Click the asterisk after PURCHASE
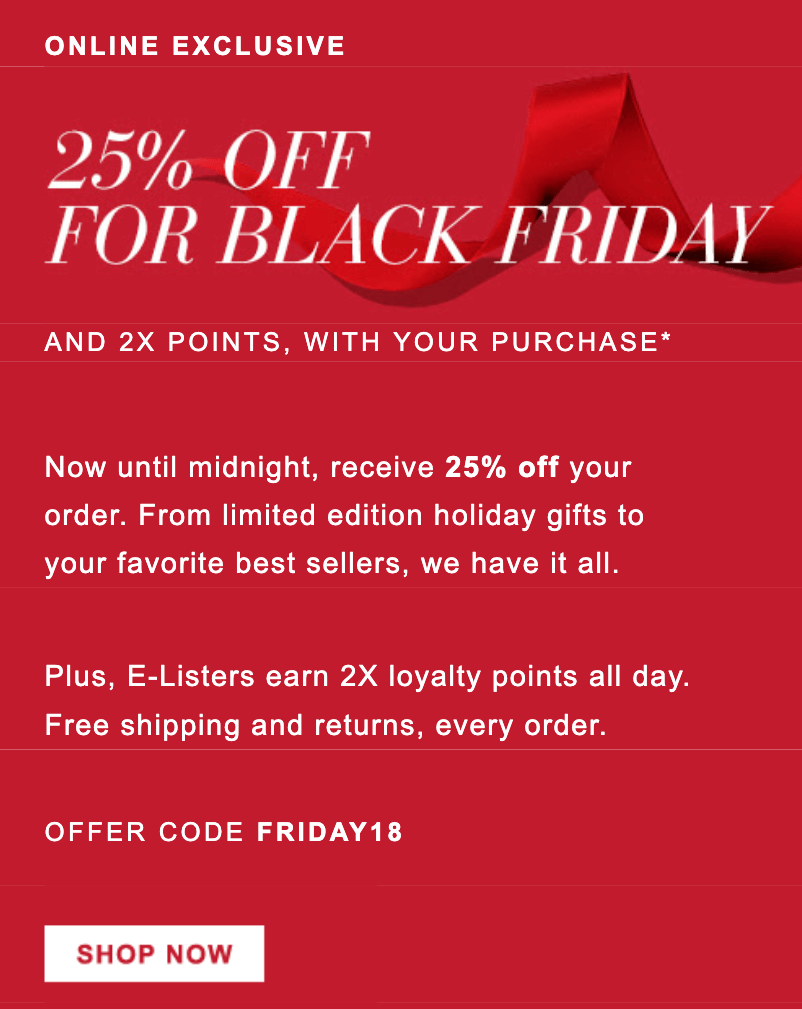This screenshot has height=1009, width=802. [665, 341]
